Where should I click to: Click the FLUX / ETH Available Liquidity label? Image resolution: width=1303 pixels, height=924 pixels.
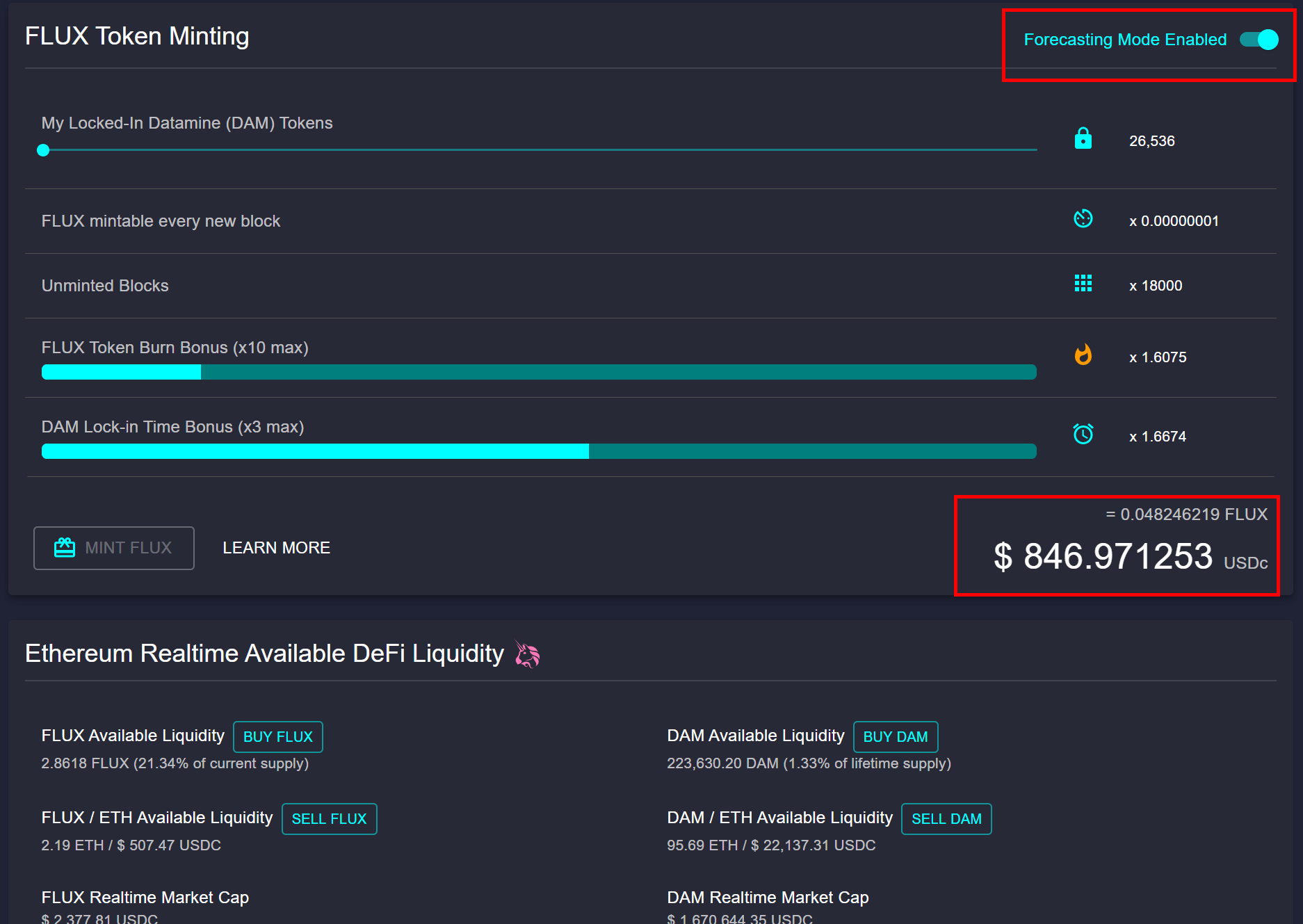pyautogui.click(x=156, y=818)
